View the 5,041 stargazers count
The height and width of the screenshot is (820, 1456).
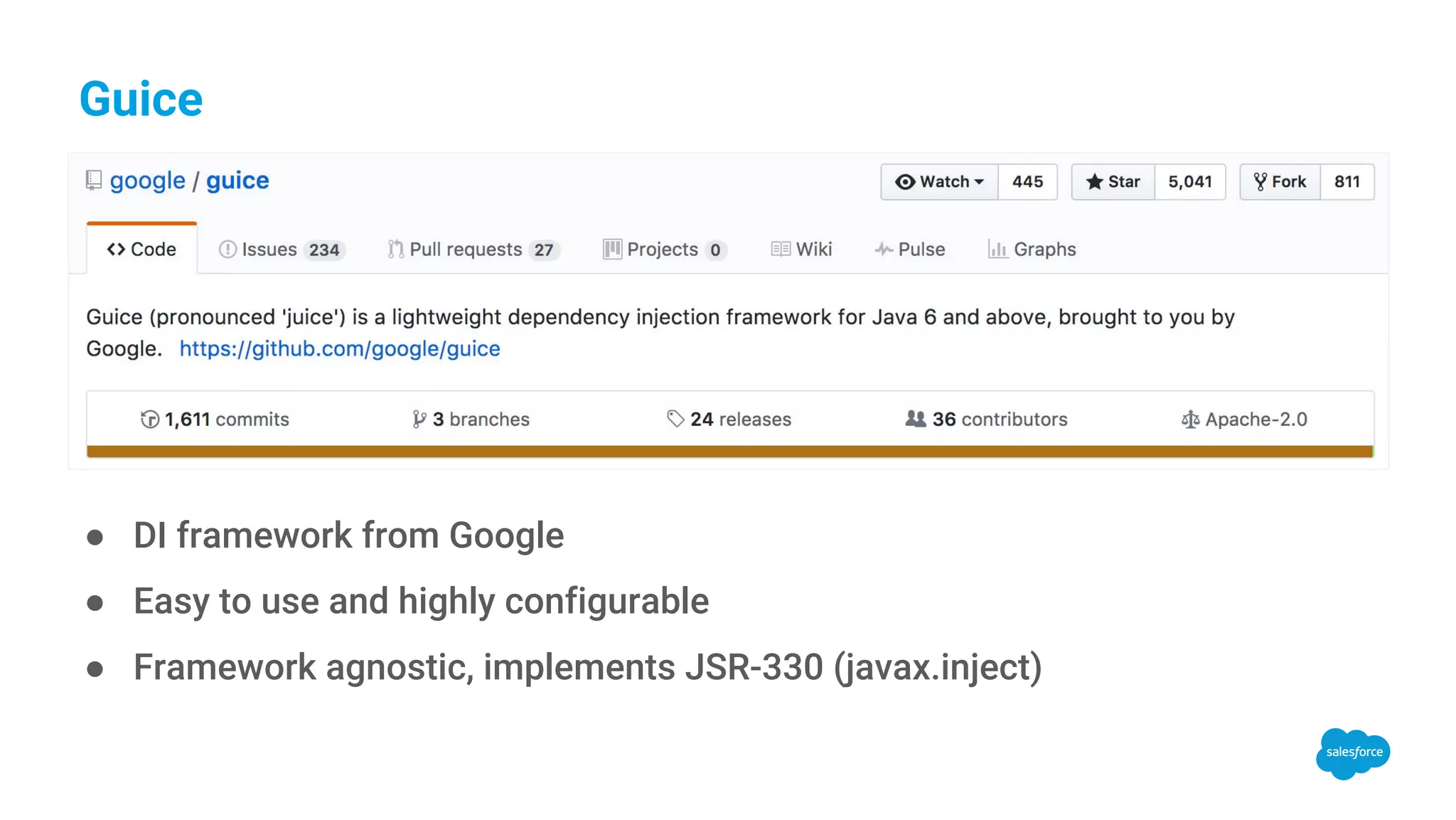pos(1189,182)
